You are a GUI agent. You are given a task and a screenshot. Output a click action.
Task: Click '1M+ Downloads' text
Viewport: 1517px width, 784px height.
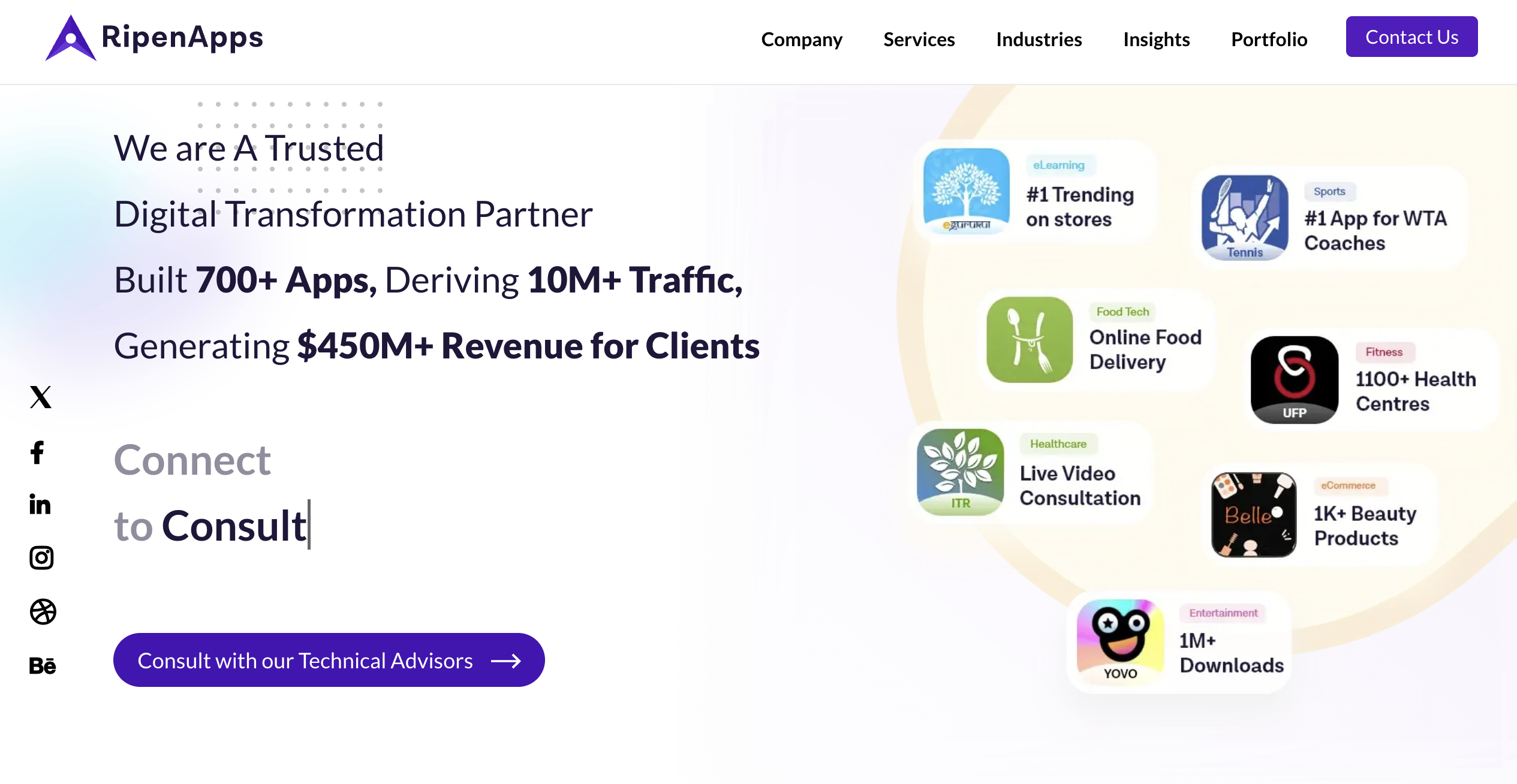(1232, 653)
